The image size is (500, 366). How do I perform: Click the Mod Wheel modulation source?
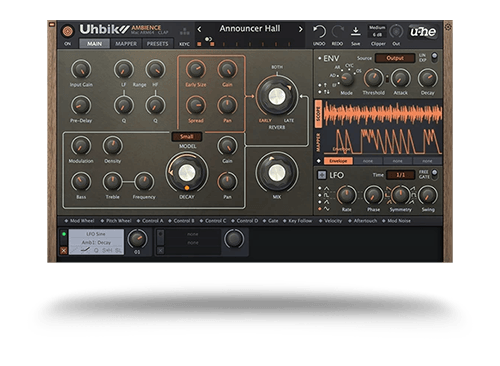(x=79, y=221)
